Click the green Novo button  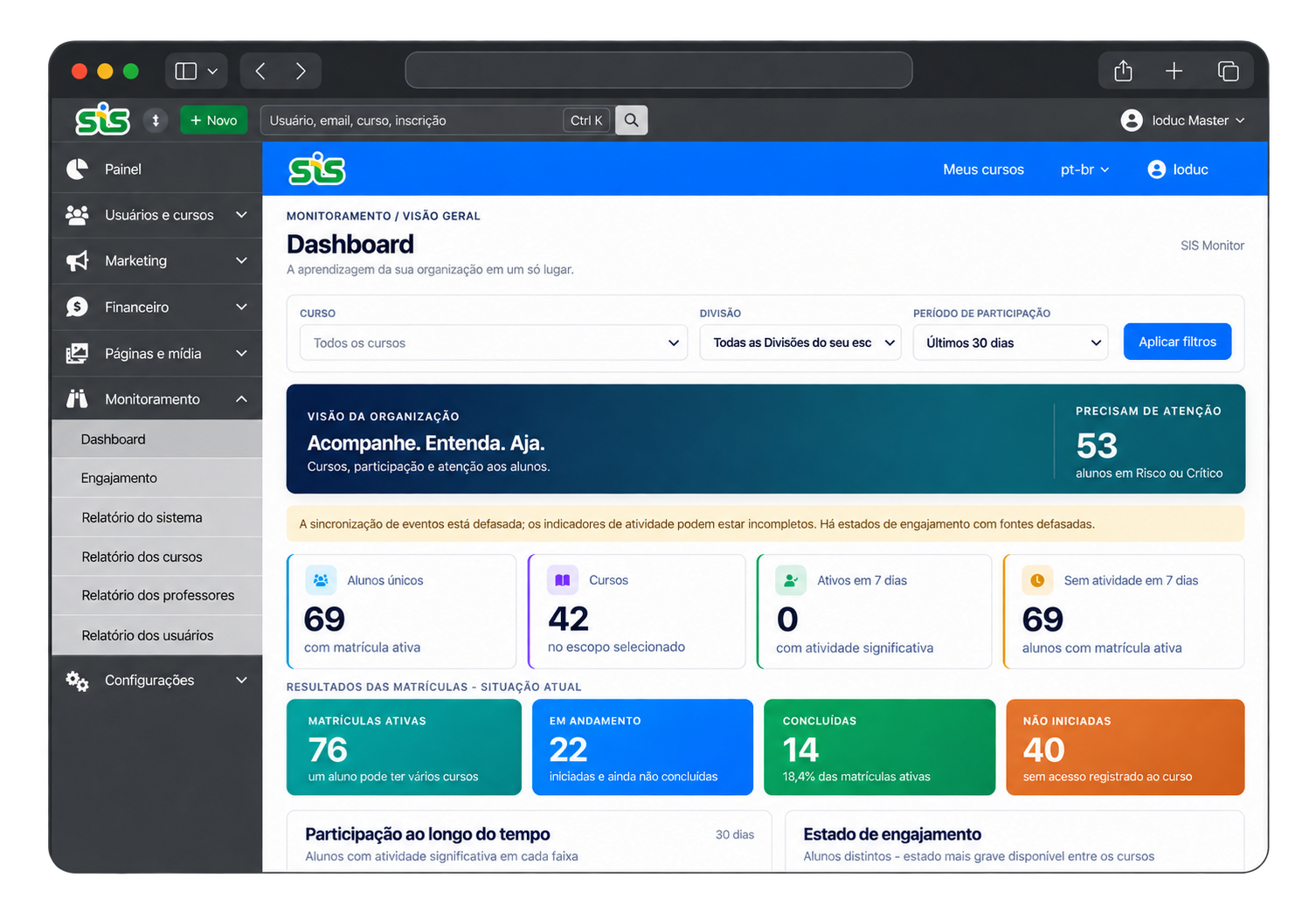tap(214, 121)
